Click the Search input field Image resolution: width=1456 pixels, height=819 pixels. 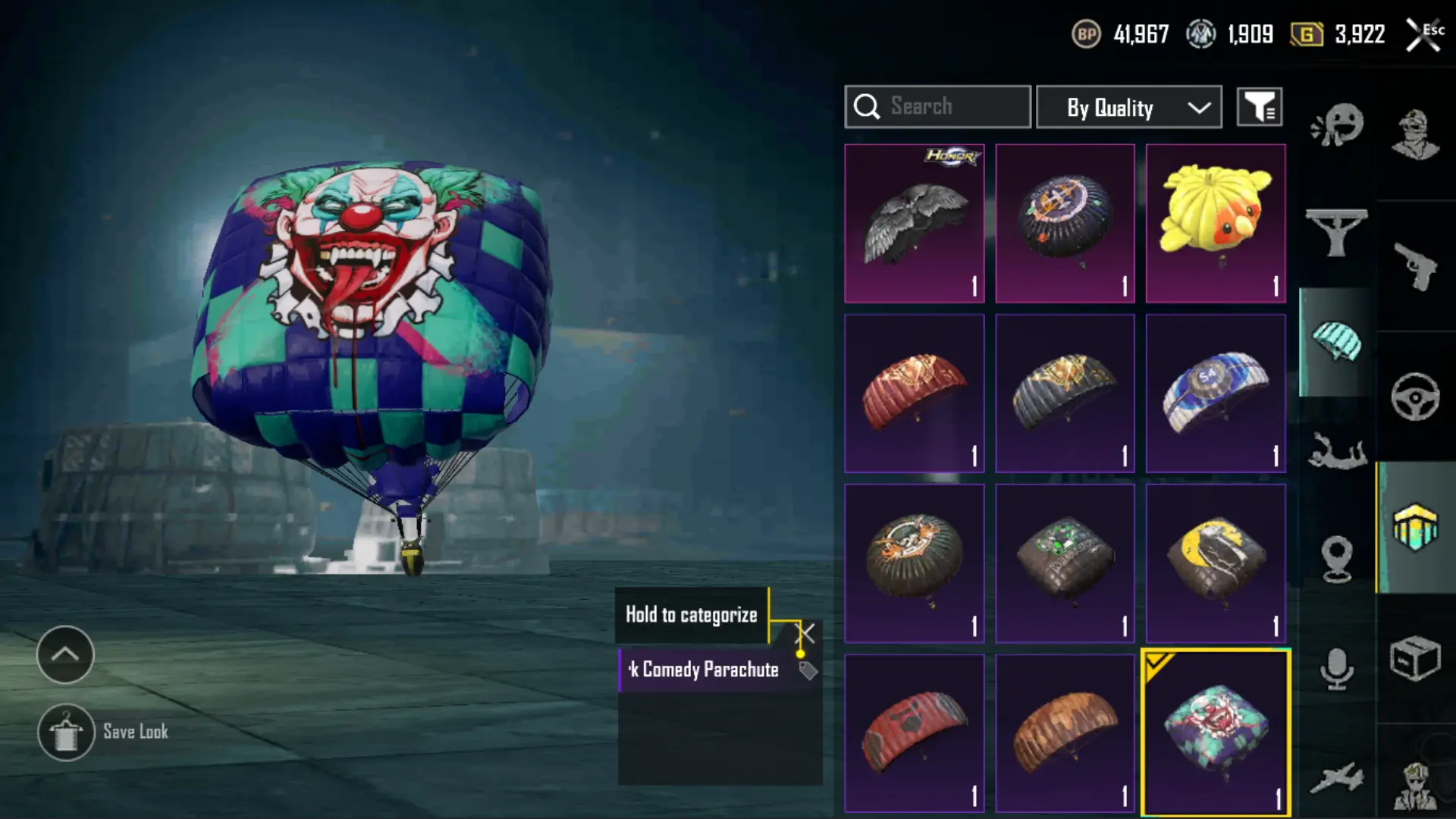[x=938, y=107]
